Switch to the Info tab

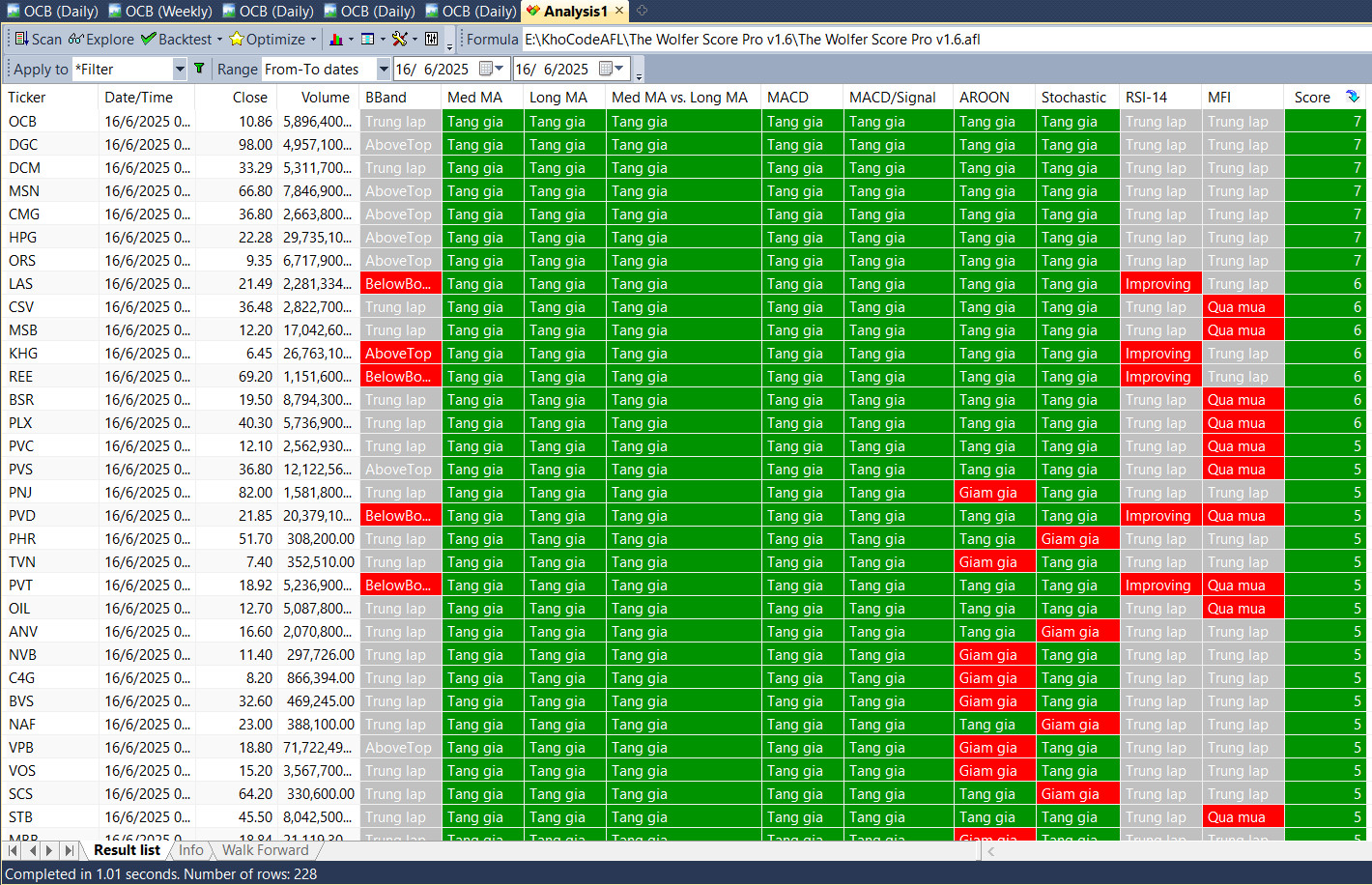[191, 850]
